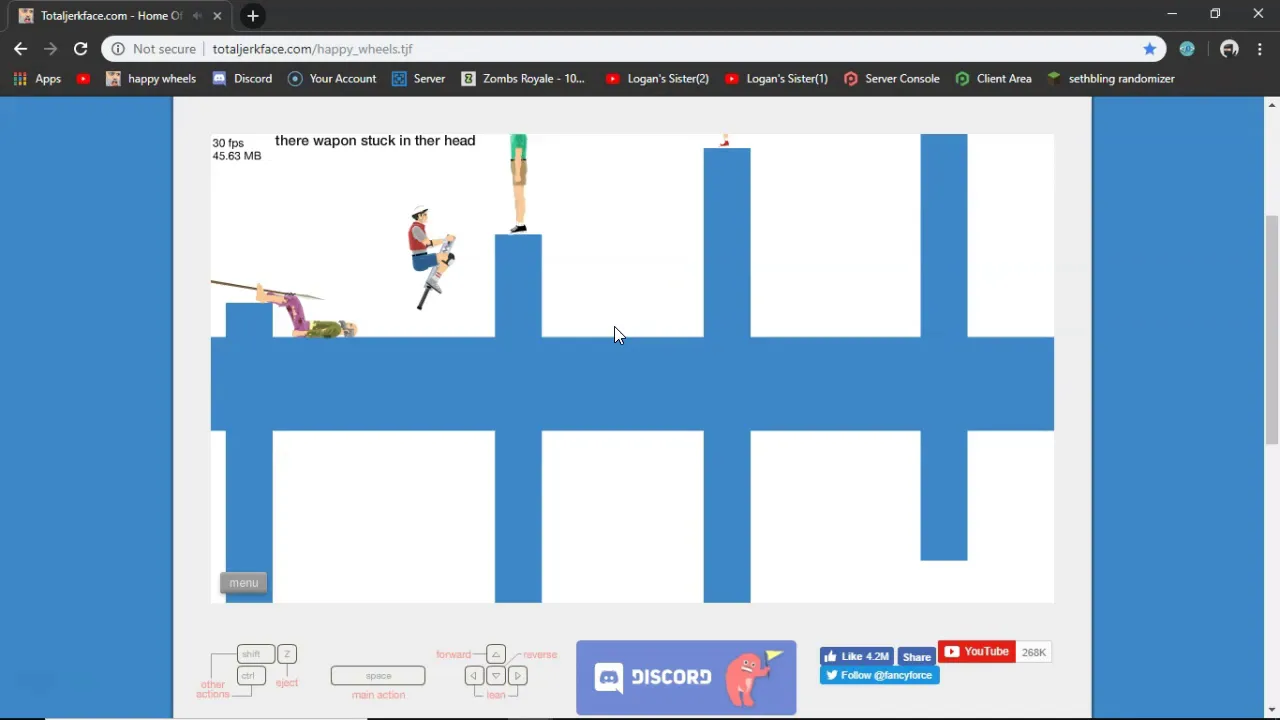Click the shift key control hint

tap(254, 654)
